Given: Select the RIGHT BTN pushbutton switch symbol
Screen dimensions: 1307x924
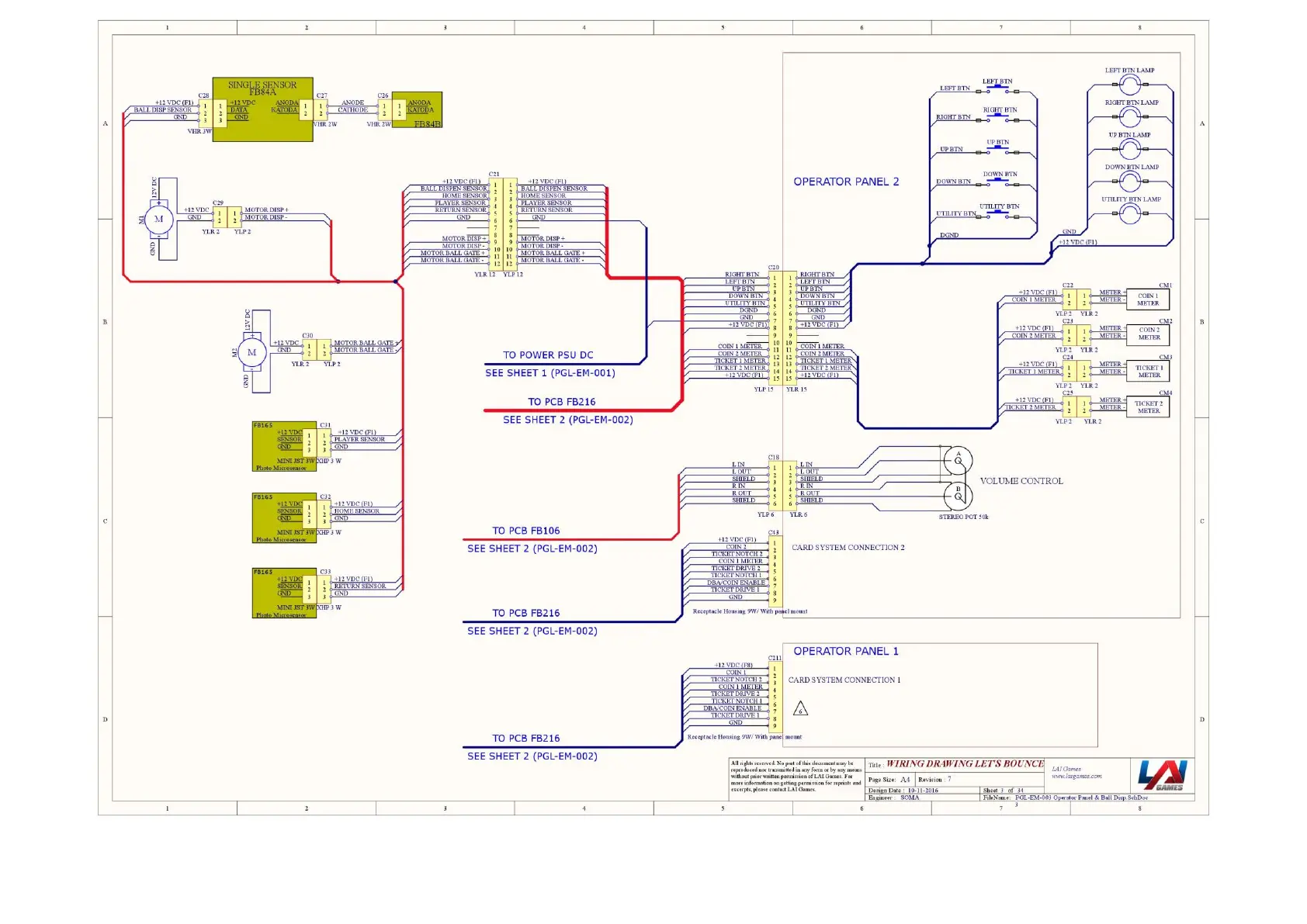Looking at the screenshot, I should point(997,118).
